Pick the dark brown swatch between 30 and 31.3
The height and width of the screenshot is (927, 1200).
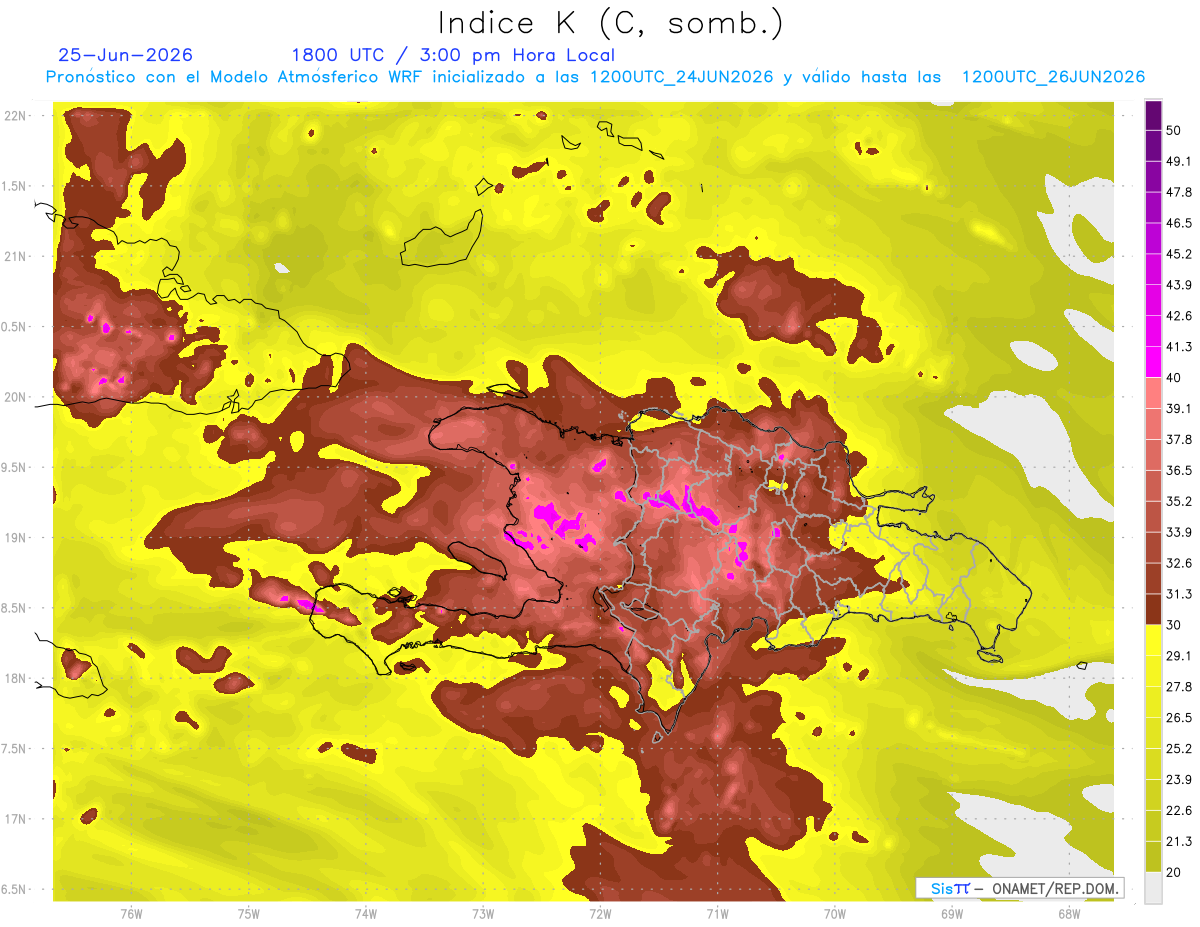pos(1153,609)
